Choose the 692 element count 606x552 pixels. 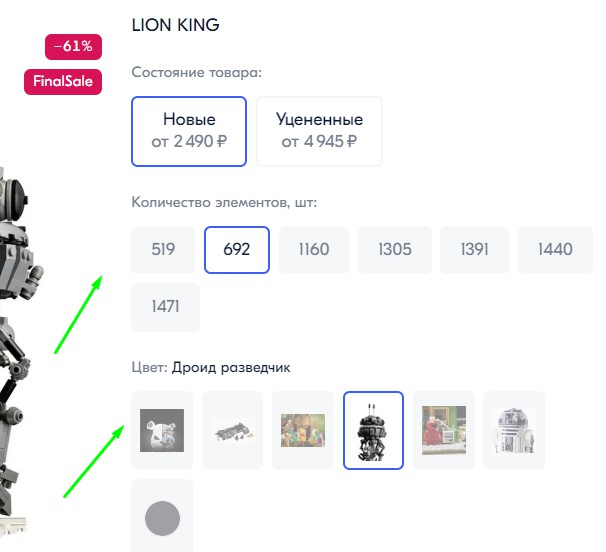point(237,249)
